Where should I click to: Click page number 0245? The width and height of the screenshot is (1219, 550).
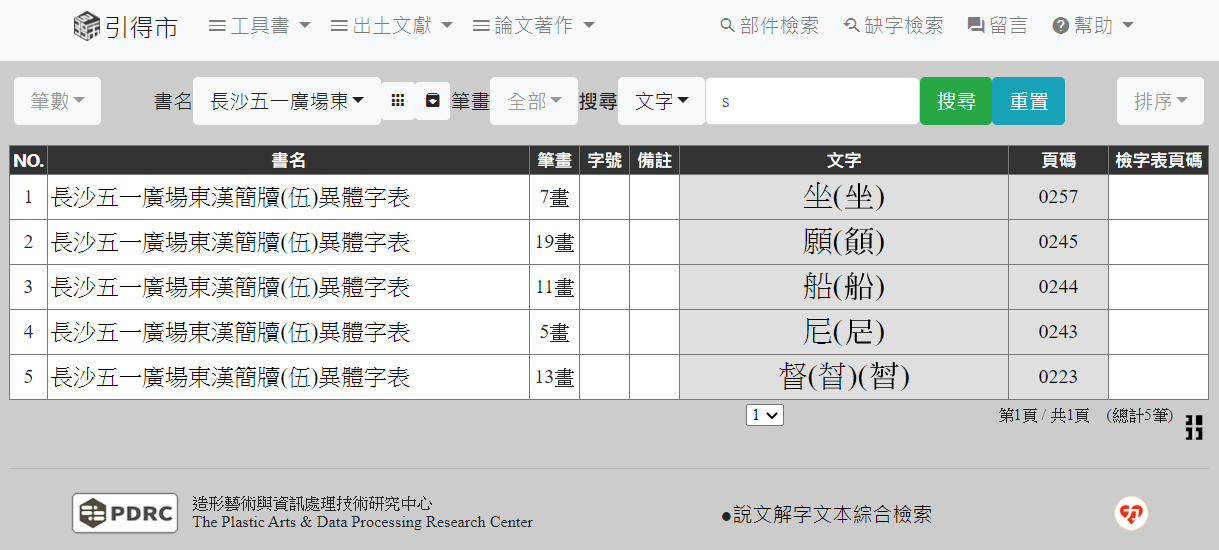click(1058, 242)
